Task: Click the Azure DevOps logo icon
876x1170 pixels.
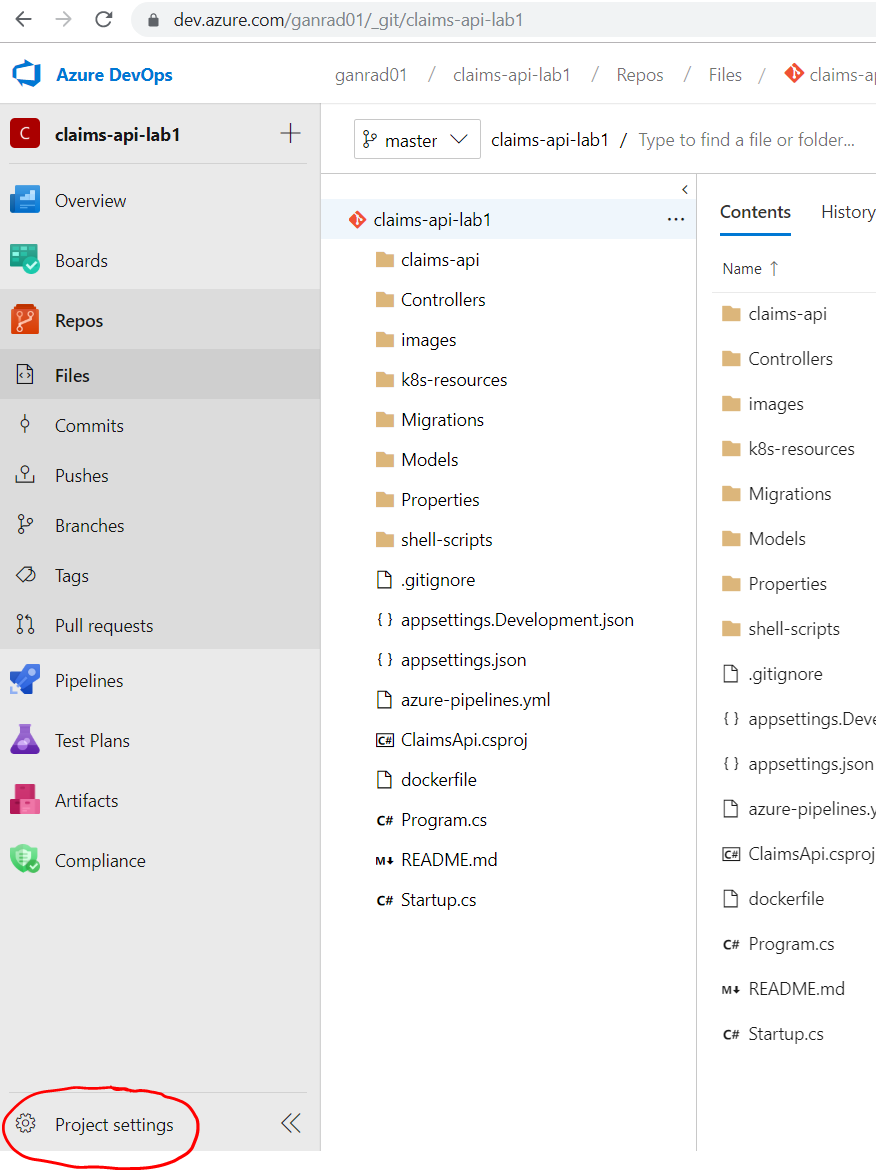Action: (27, 74)
